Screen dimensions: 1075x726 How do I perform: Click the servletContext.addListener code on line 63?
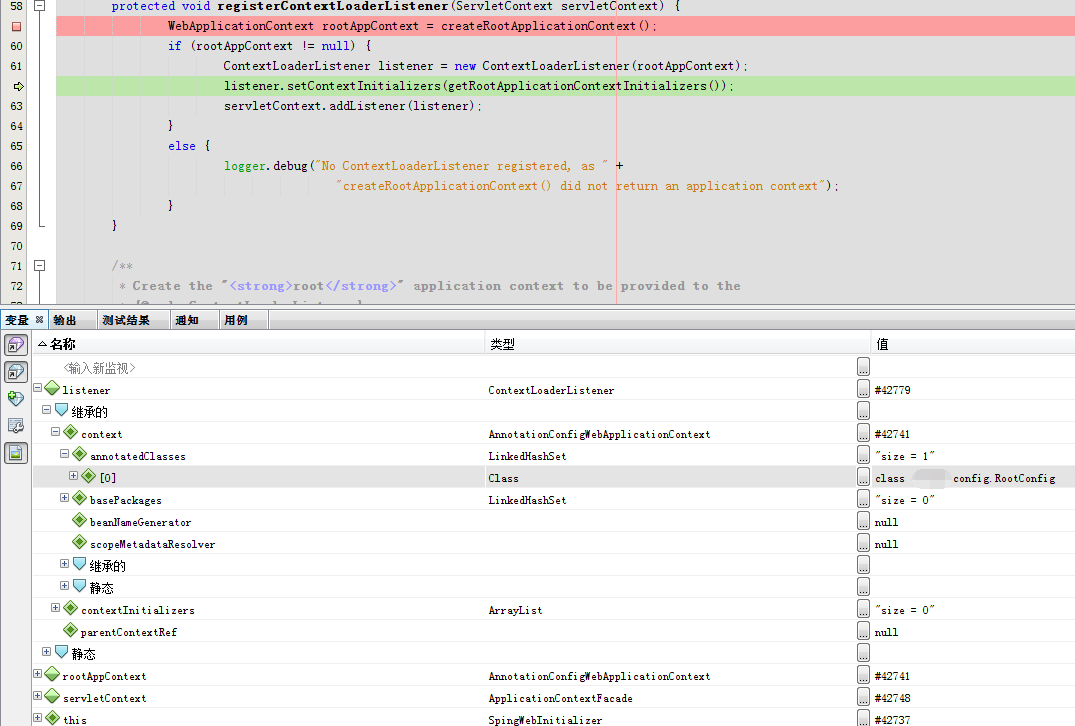coord(352,106)
